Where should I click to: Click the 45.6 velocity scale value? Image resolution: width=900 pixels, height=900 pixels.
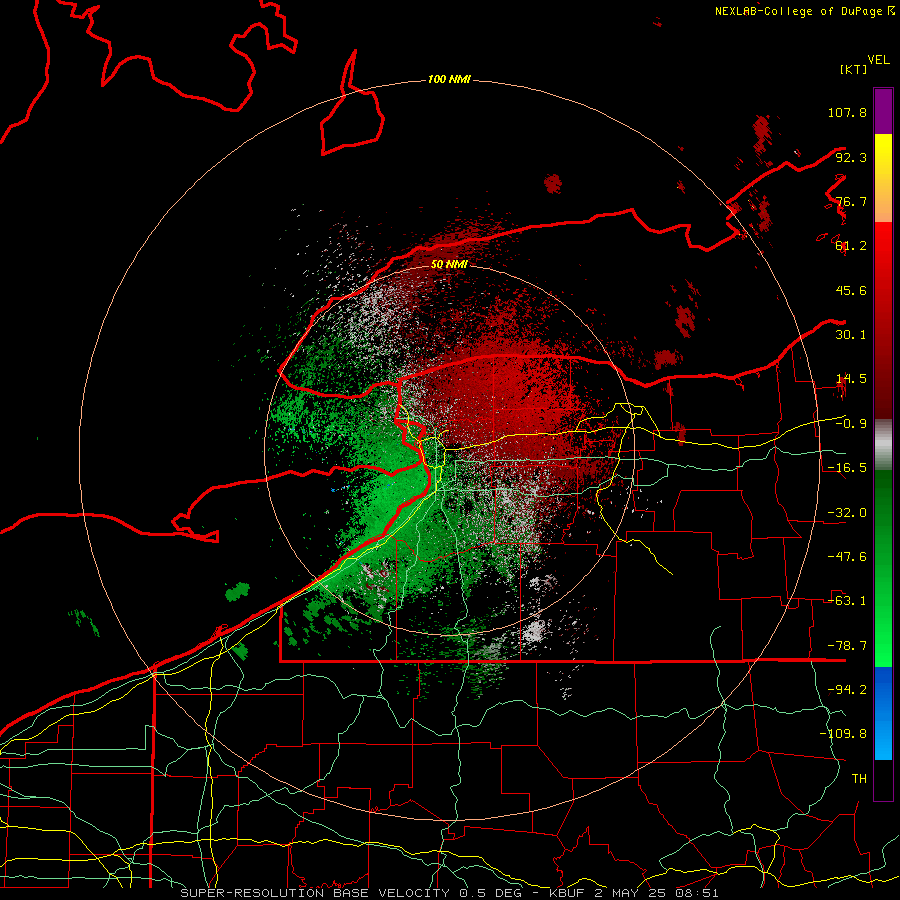pyautogui.click(x=851, y=290)
